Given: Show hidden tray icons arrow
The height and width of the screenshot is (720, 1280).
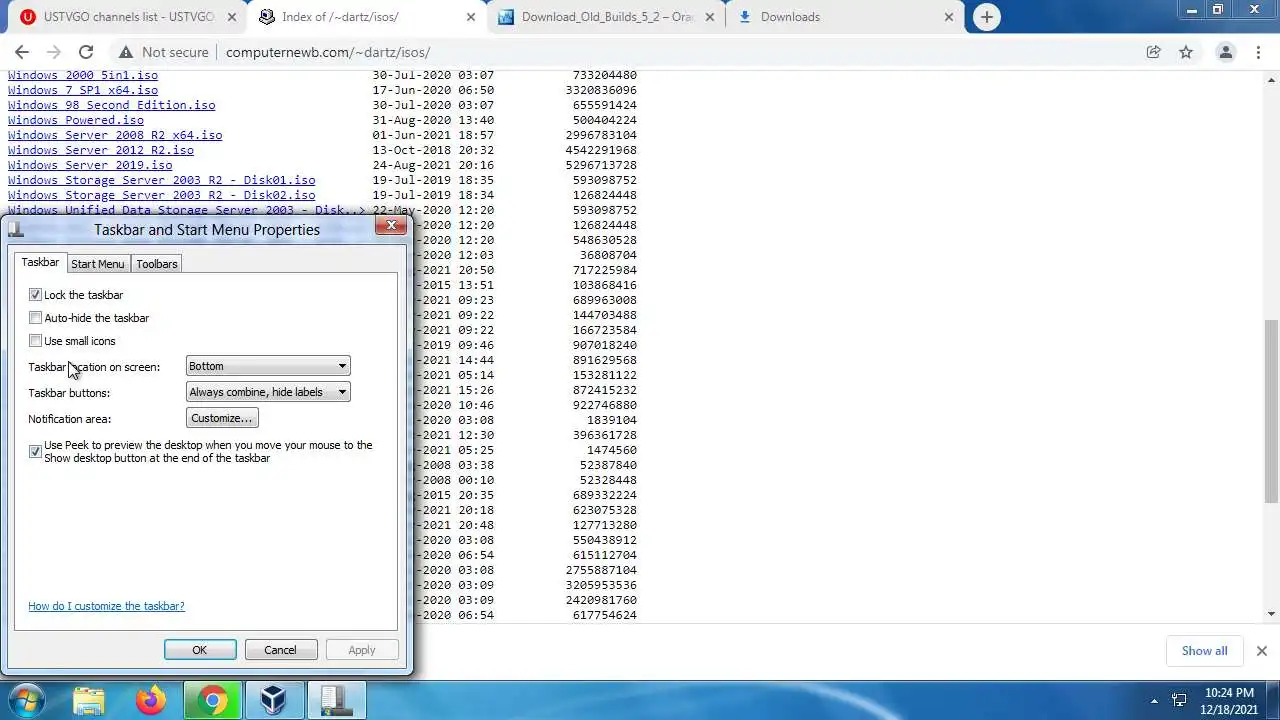Looking at the screenshot, I should tap(1154, 701).
